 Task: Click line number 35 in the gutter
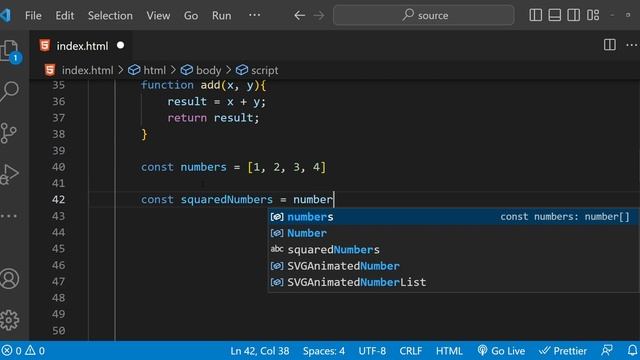[58, 85]
